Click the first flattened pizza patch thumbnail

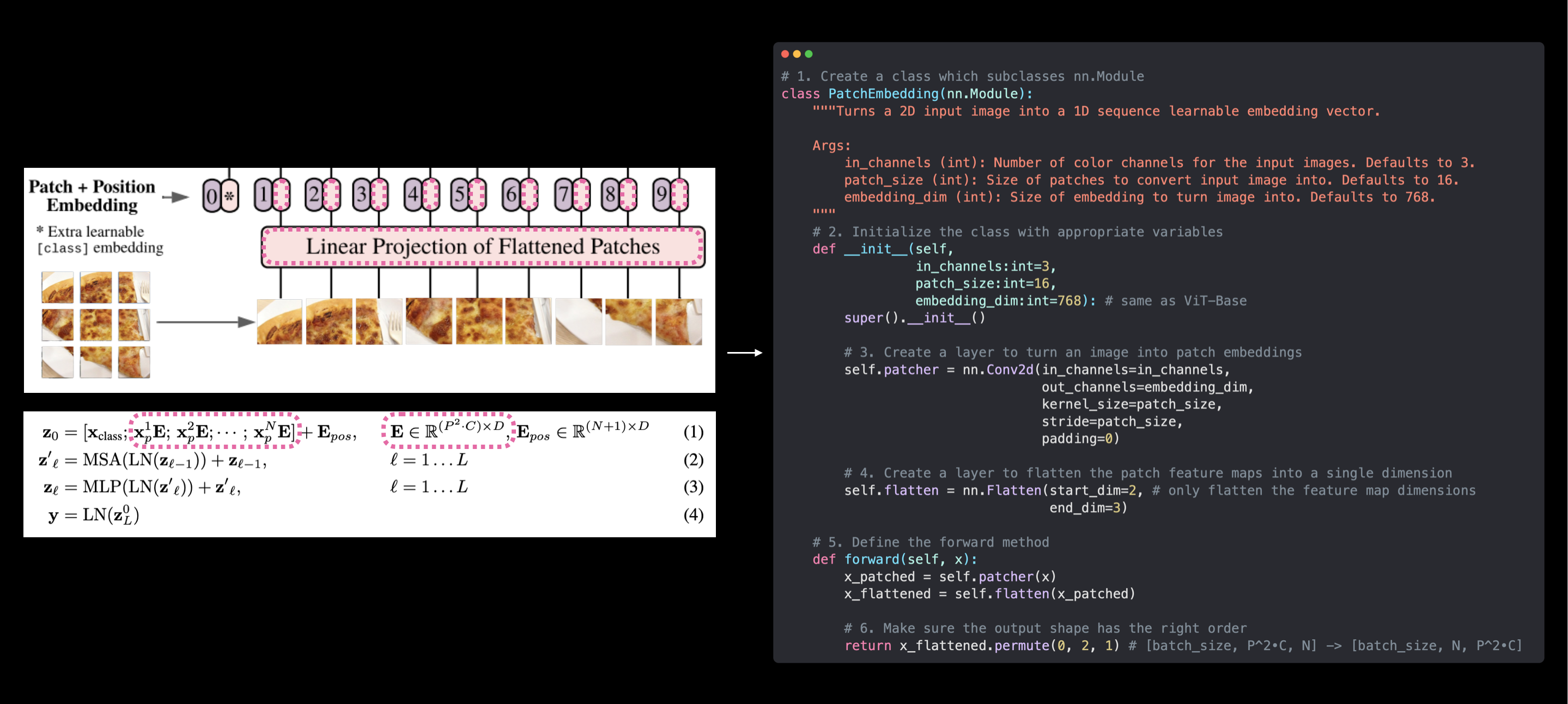click(x=279, y=321)
